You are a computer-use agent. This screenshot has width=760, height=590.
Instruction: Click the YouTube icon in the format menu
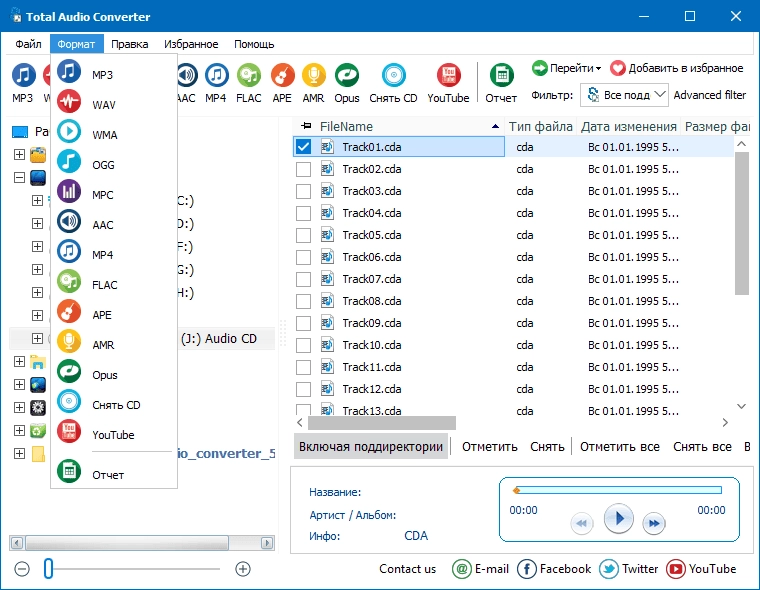point(69,431)
